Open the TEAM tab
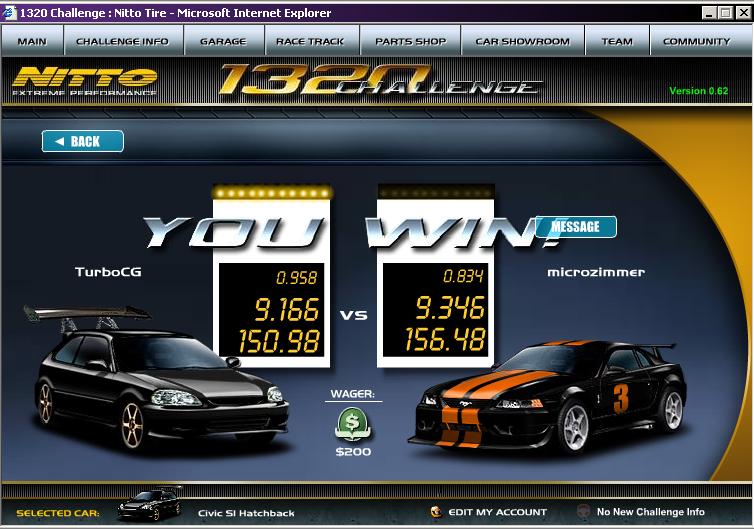Viewport: 754px width, 529px height. (617, 41)
